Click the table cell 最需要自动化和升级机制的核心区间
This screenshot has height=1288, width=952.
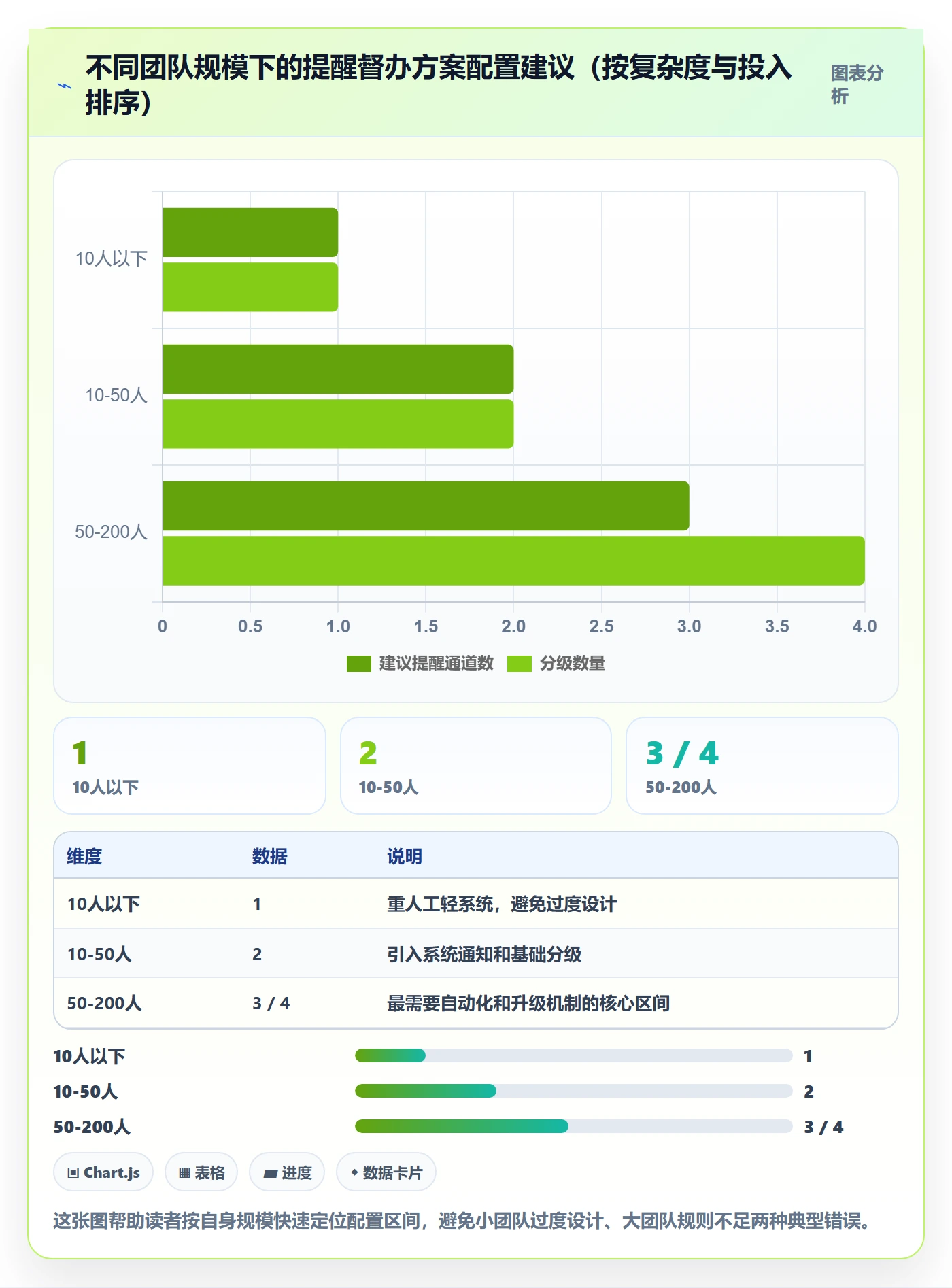528,1003
